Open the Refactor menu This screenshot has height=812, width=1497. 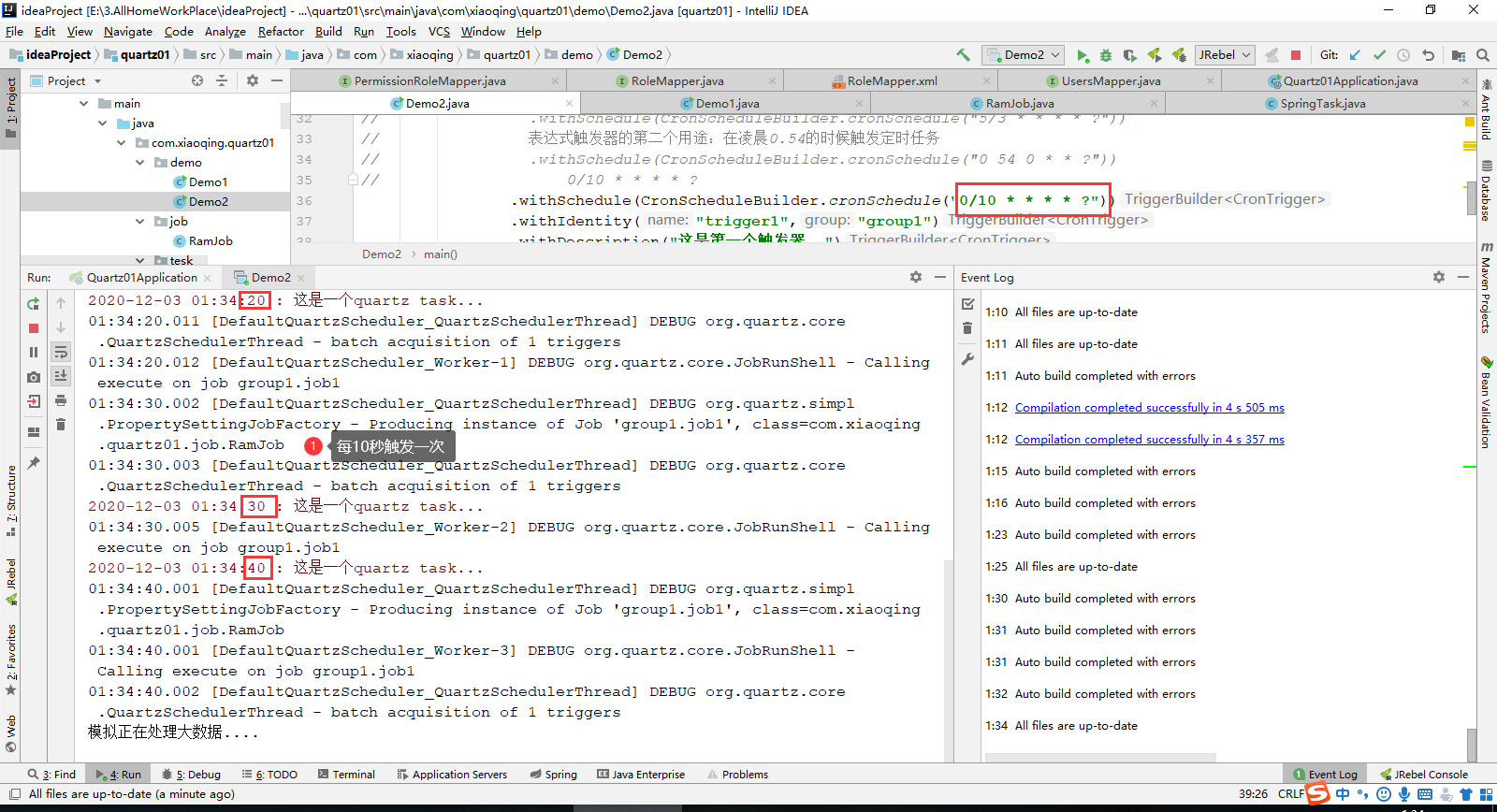coord(281,31)
